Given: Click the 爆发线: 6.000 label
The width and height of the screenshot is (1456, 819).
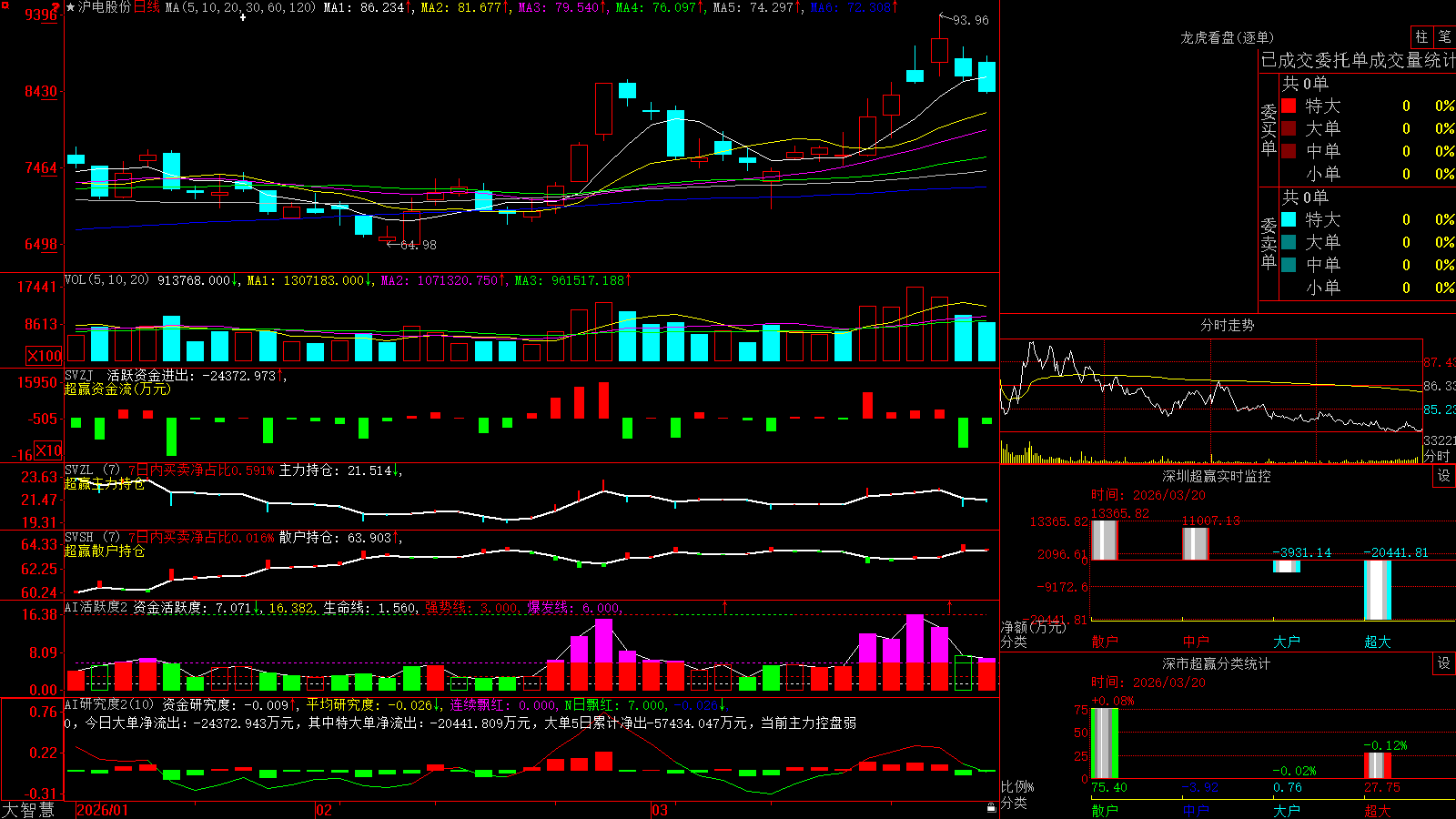Looking at the screenshot, I should point(573,607).
